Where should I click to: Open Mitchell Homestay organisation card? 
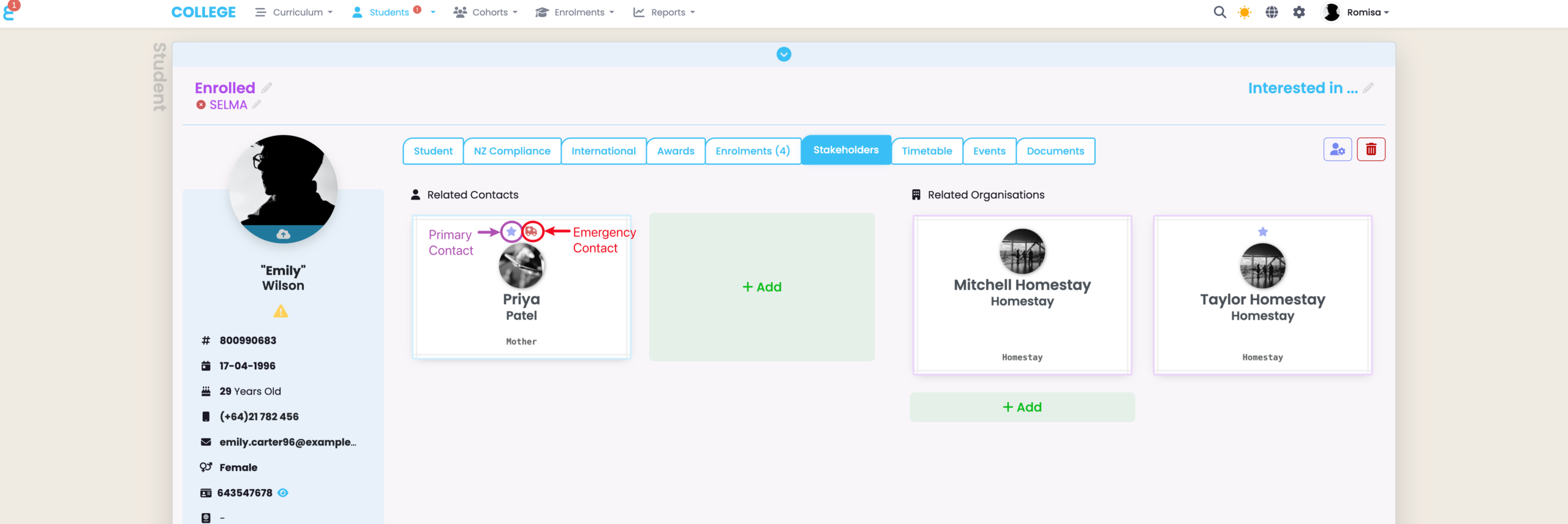coord(1022,294)
